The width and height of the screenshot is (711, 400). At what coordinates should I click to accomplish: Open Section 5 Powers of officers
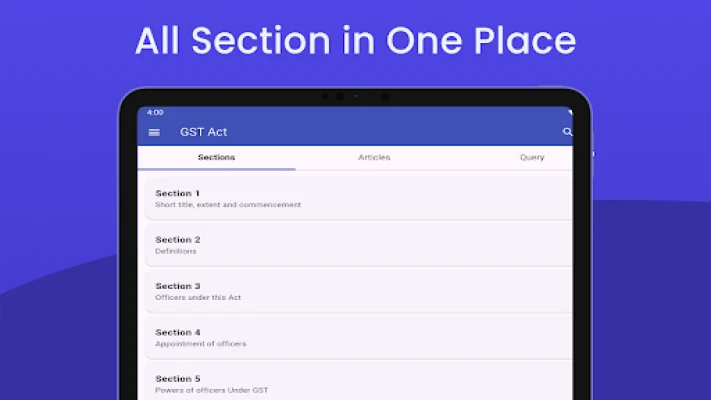(x=358, y=382)
